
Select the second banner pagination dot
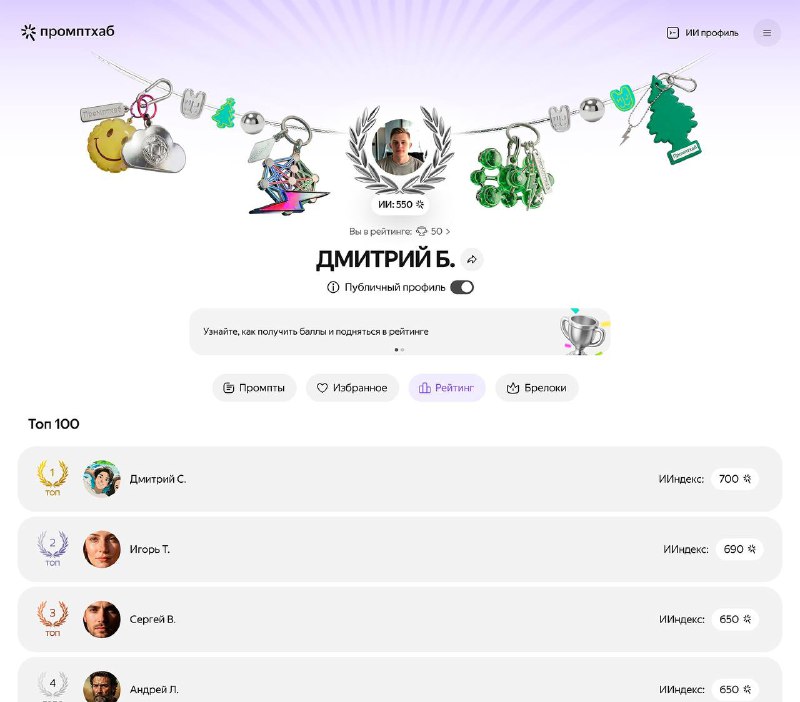(x=403, y=350)
